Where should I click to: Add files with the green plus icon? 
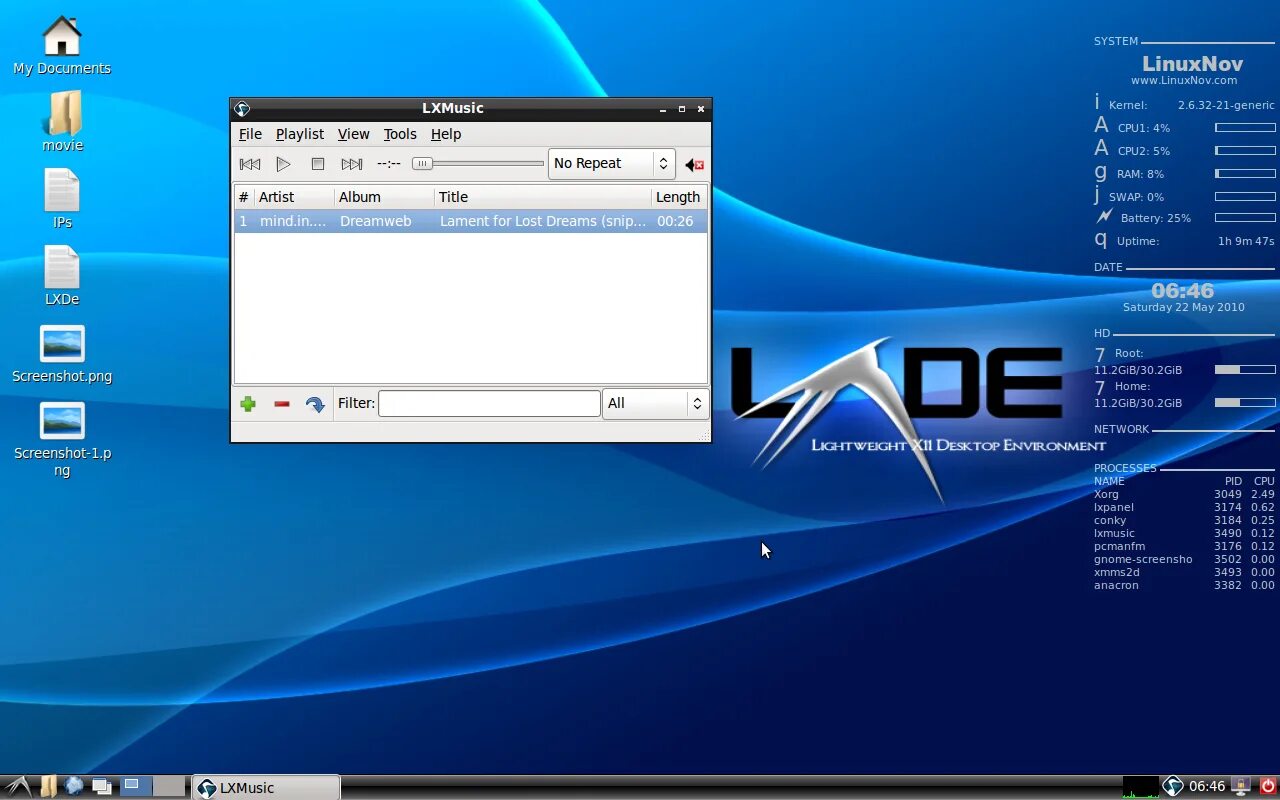click(248, 404)
